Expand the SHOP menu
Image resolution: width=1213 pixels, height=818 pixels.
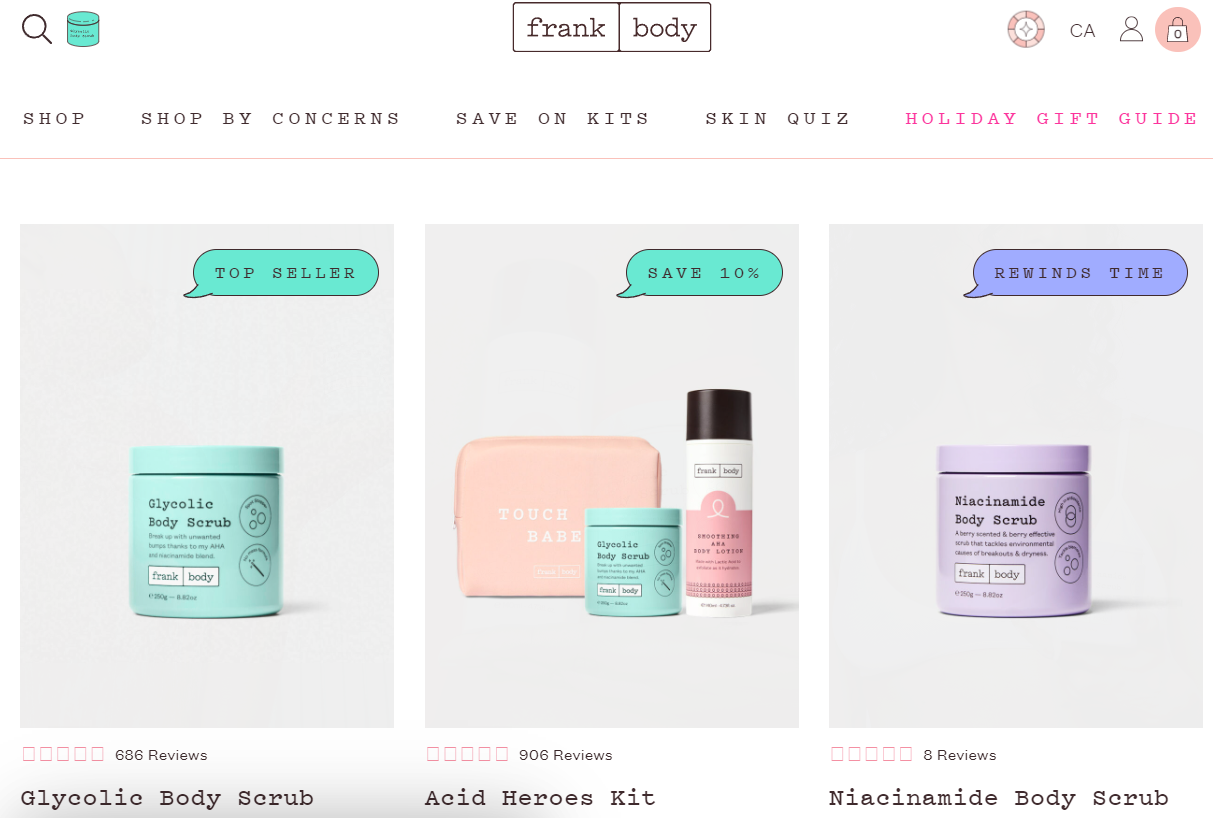coord(55,118)
